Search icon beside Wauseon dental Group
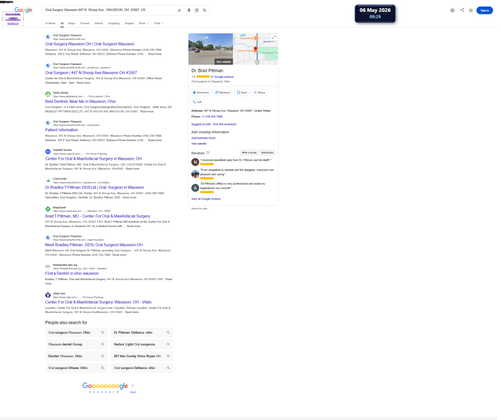The image size is (500, 420). [x=103, y=344]
